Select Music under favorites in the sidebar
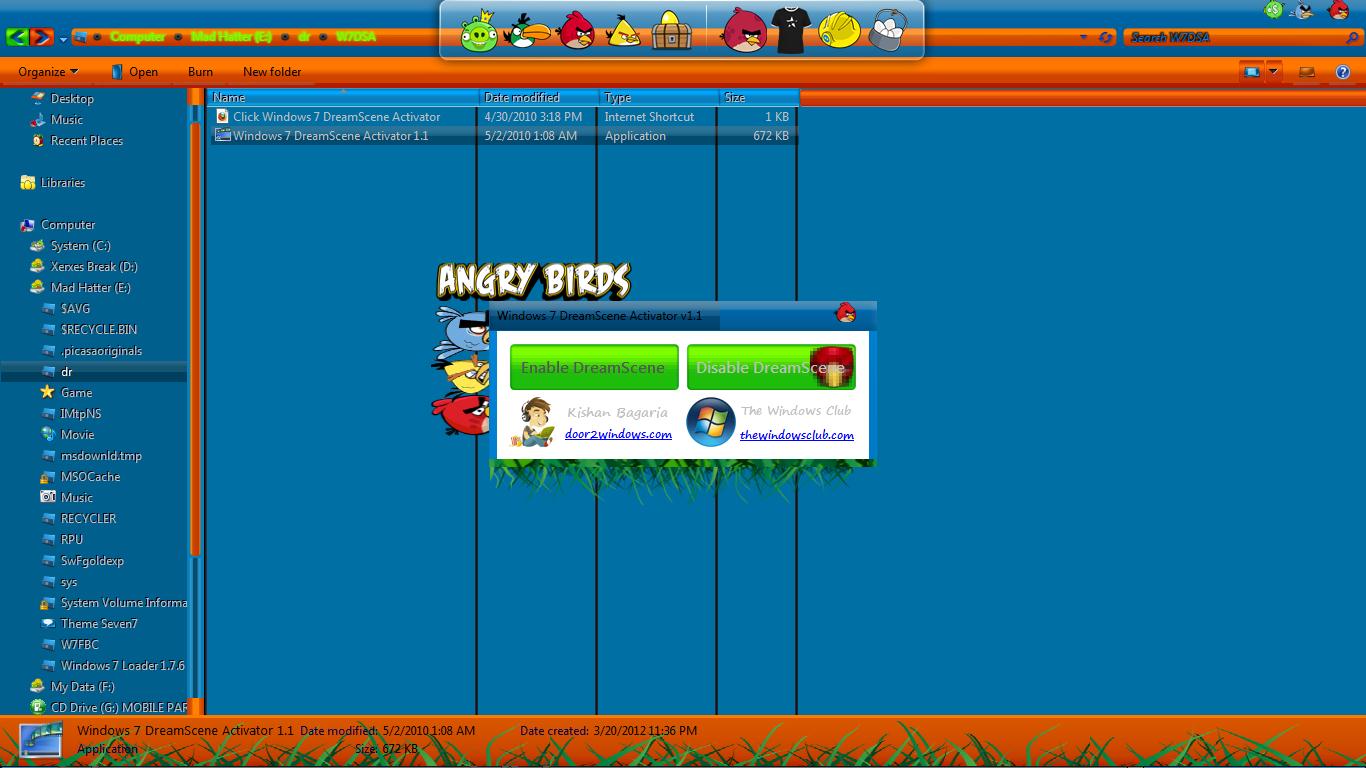Screen dimensions: 1366x768 pos(67,120)
